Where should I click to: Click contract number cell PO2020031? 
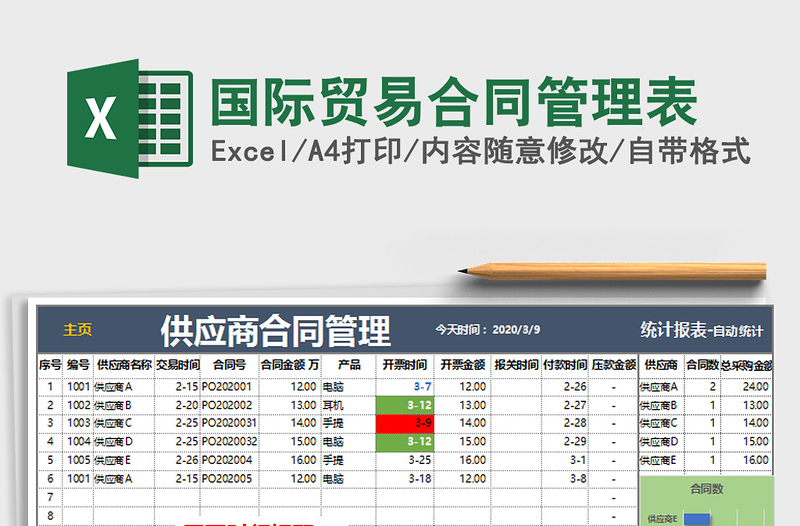point(230,423)
